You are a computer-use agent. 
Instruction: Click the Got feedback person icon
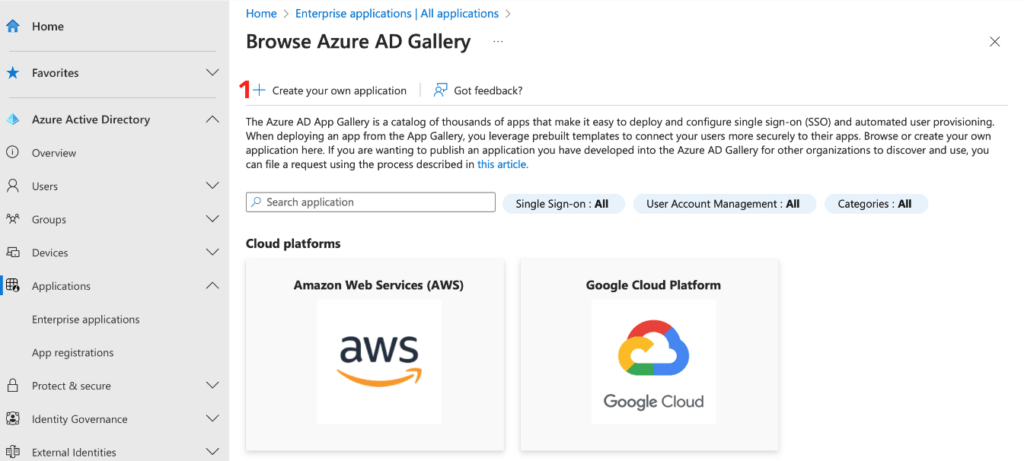[440, 90]
